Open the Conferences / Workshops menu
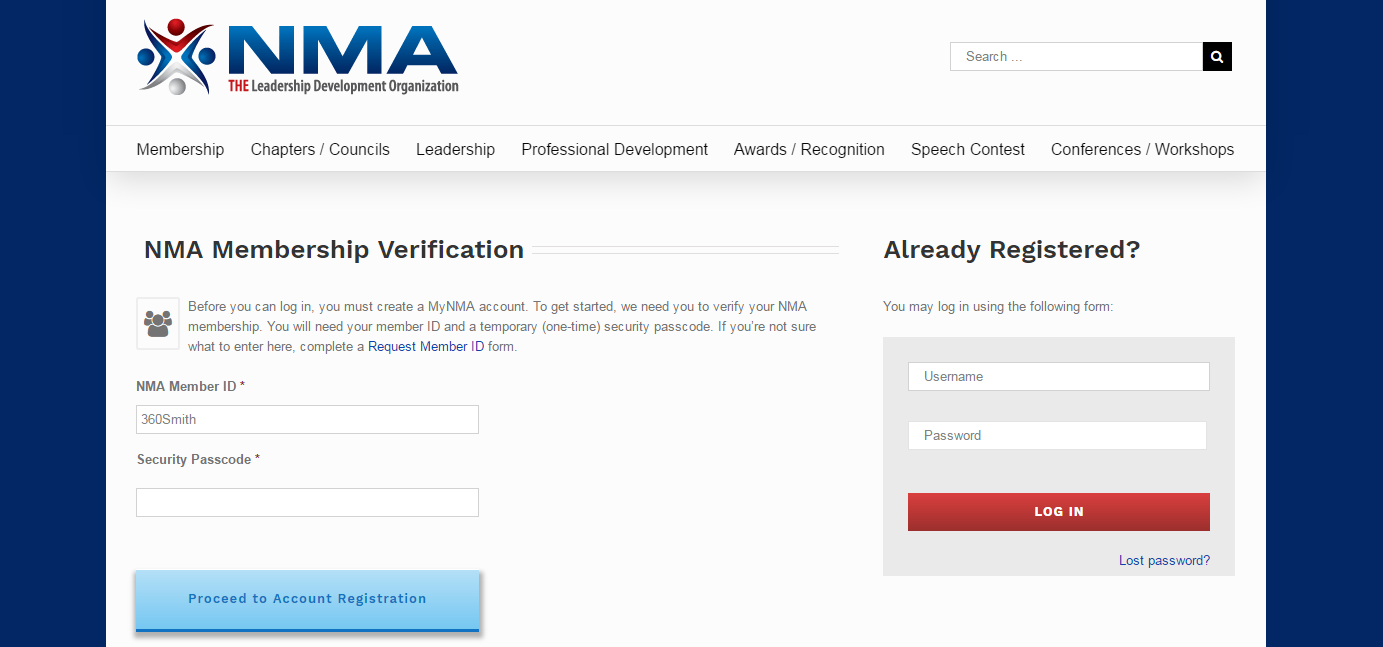This screenshot has width=1383, height=647. coord(1142,149)
